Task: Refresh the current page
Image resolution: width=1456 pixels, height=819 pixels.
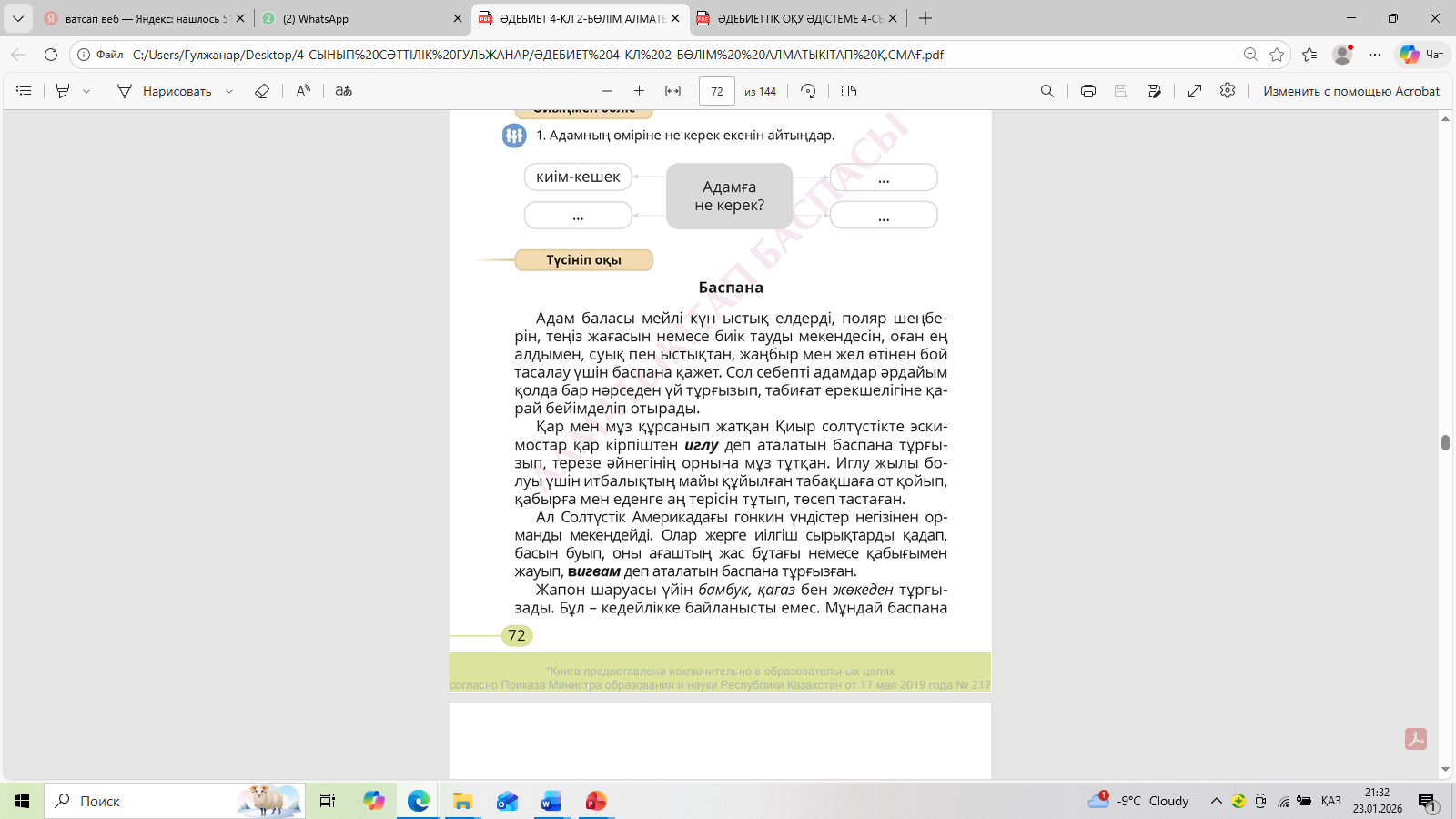Action: click(51, 55)
